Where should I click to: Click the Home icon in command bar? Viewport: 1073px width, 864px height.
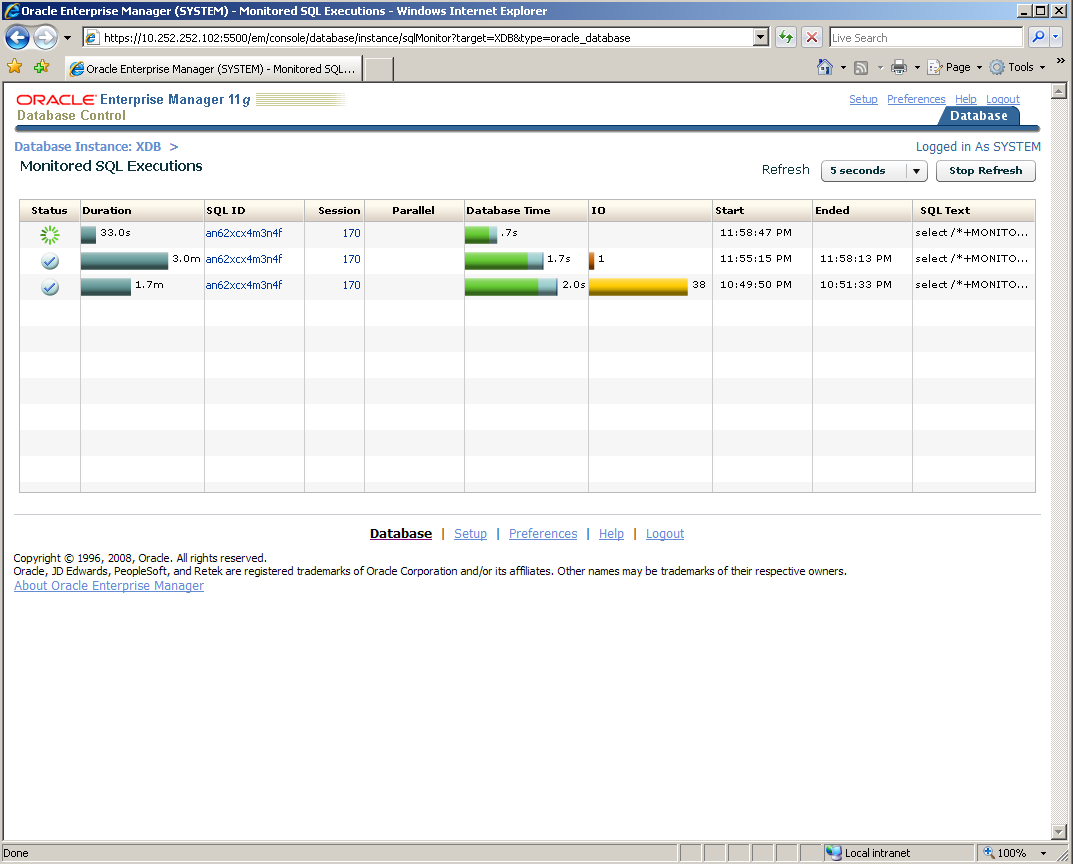pos(825,67)
